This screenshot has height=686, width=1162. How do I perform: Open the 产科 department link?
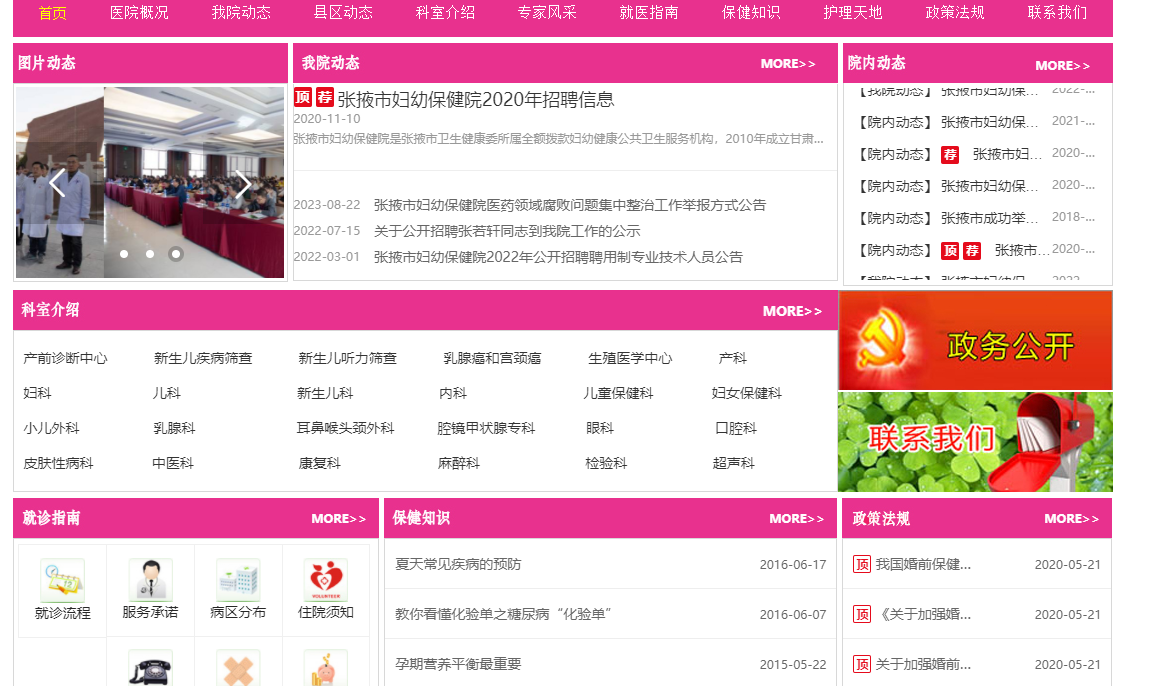(x=733, y=359)
